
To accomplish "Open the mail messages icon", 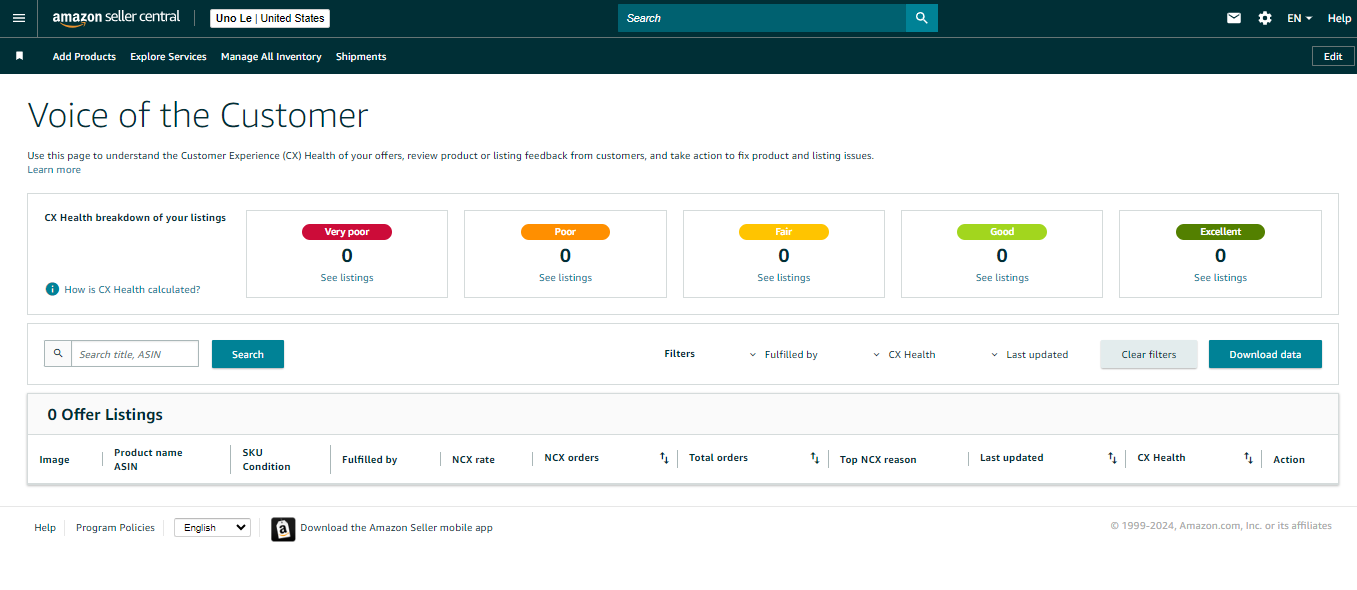I will click(x=1234, y=18).
